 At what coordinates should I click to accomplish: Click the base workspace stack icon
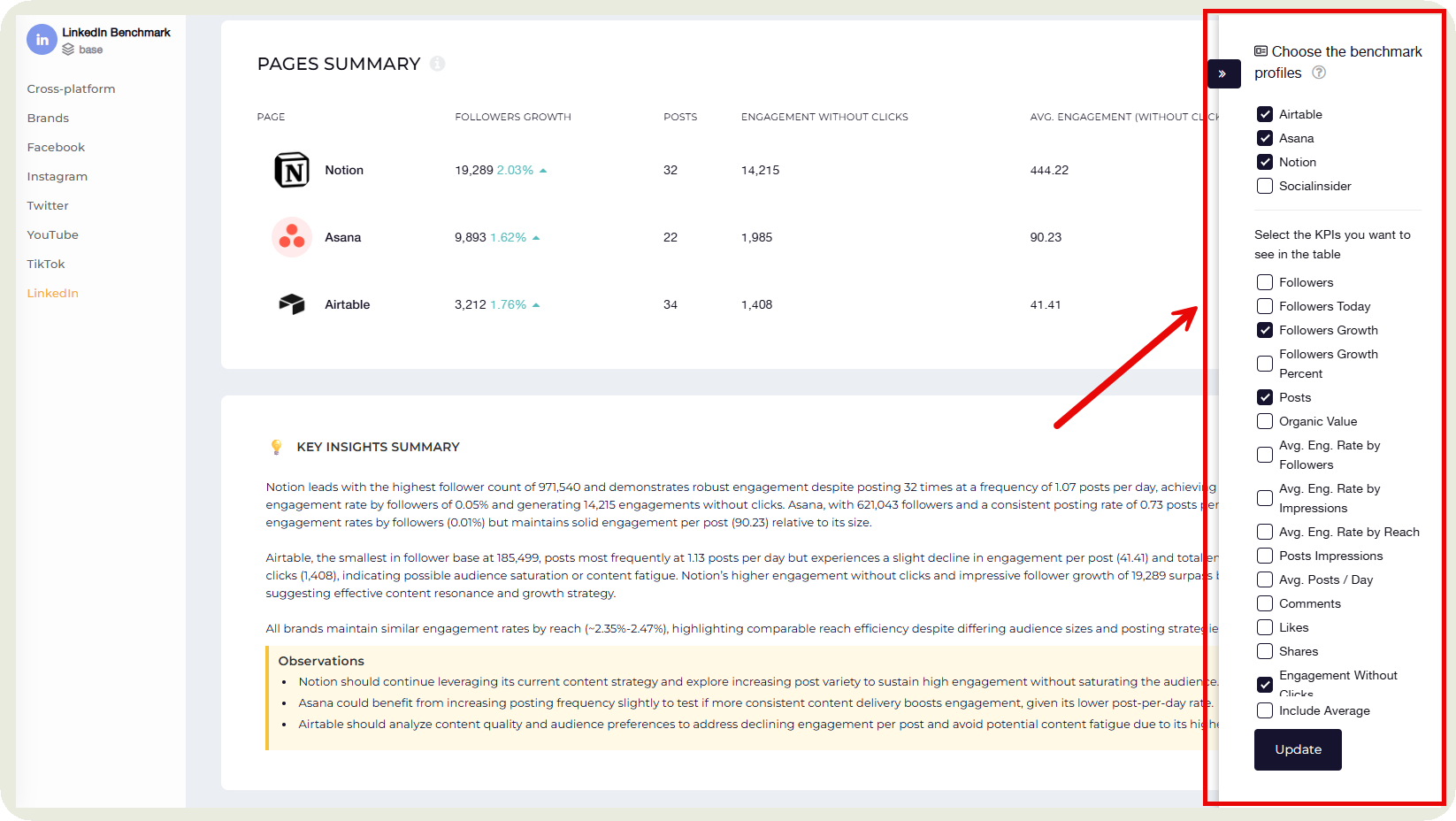pyautogui.click(x=68, y=50)
